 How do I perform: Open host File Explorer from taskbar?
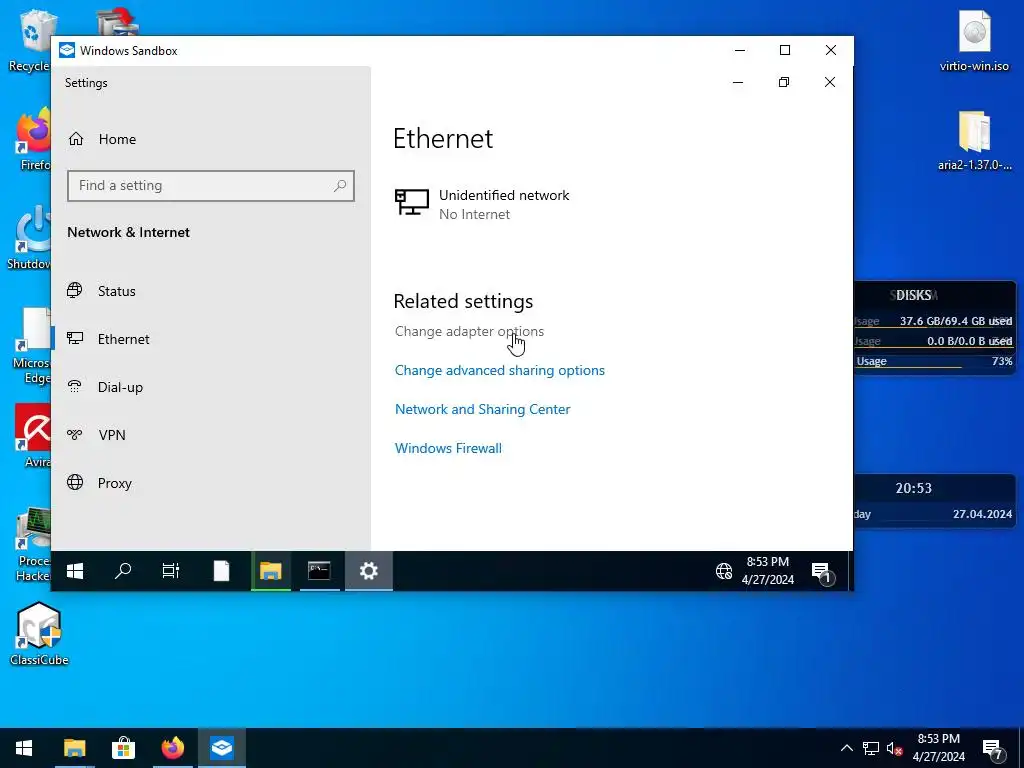[74, 748]
